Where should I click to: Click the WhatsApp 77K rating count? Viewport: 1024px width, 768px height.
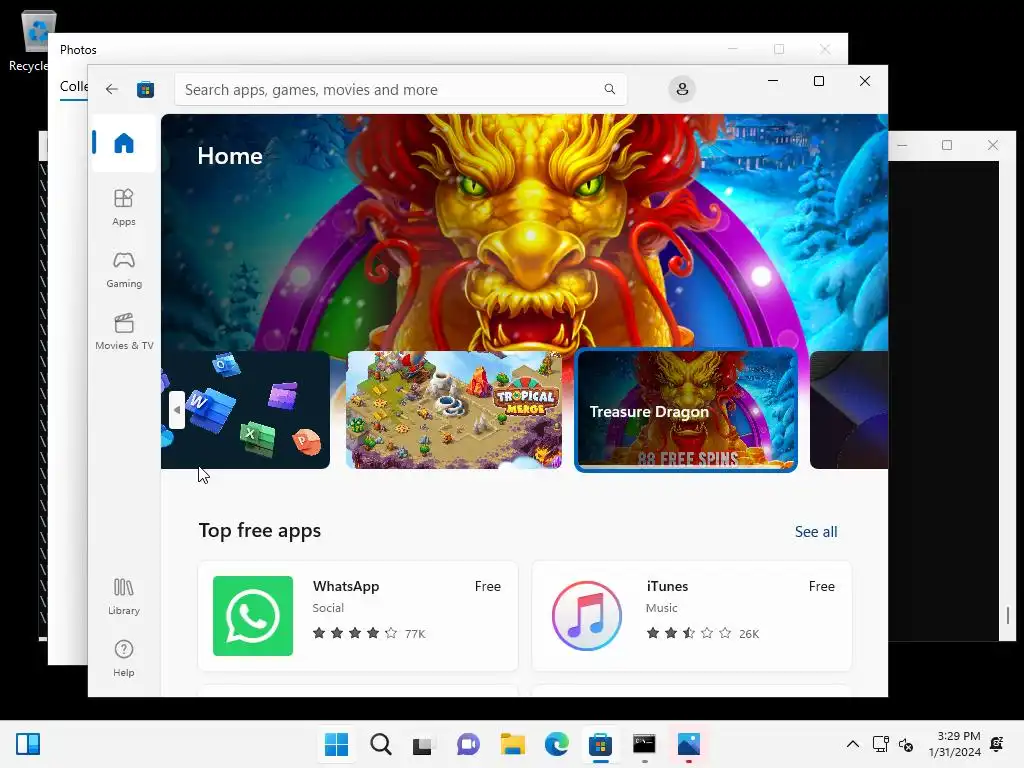(x=415, y=633)
